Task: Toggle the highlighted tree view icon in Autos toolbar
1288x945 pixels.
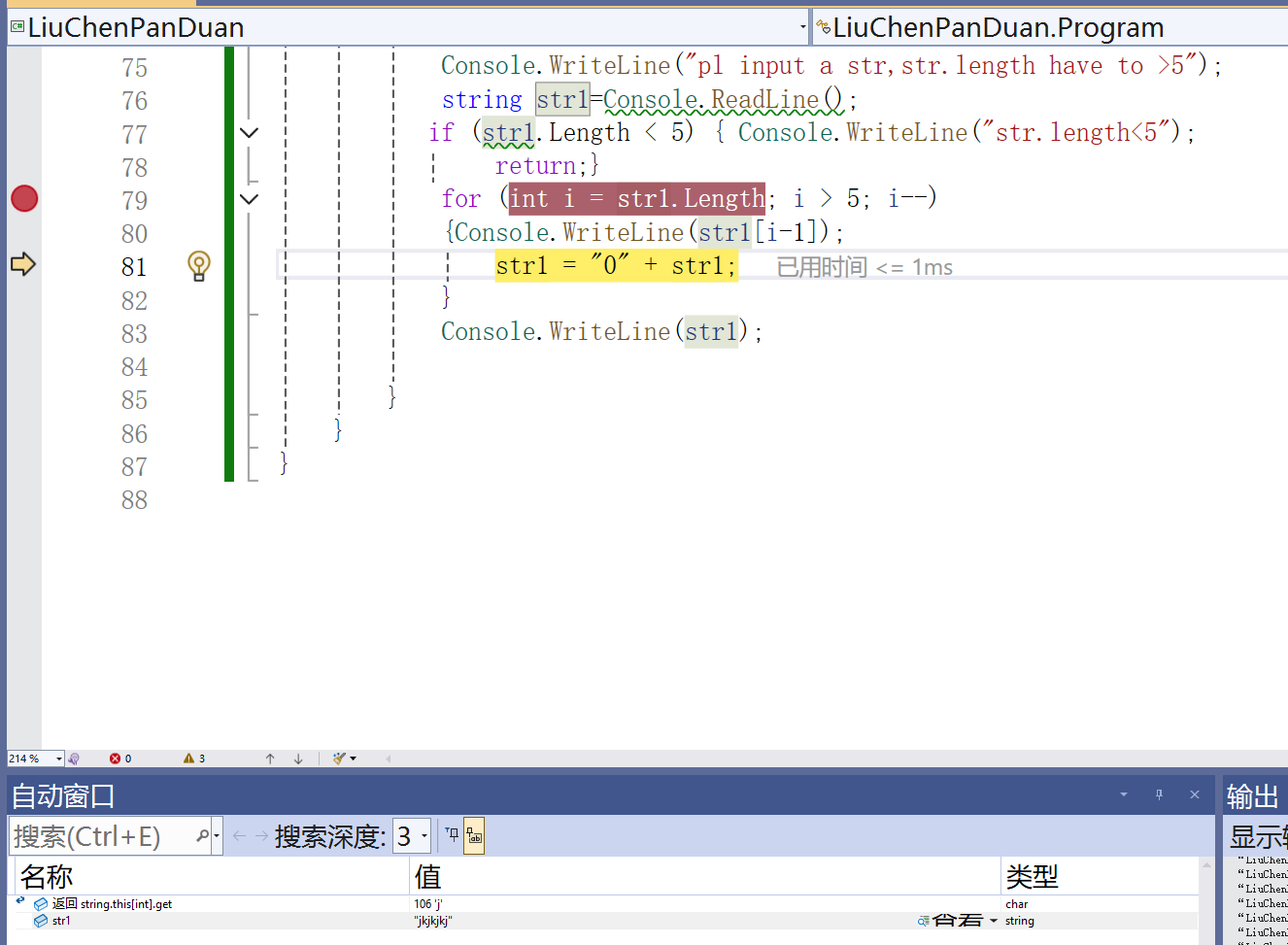Action: point(474,836)
